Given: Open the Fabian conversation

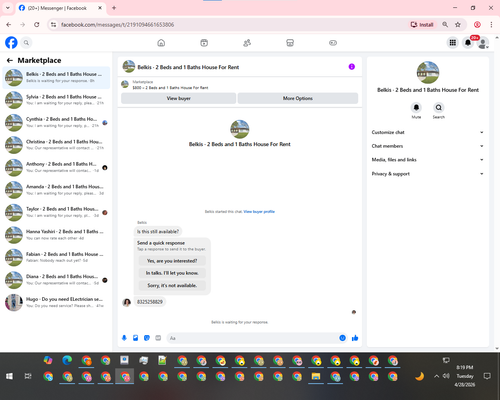Looking at the screenshot, I should [x=56, y=257].
